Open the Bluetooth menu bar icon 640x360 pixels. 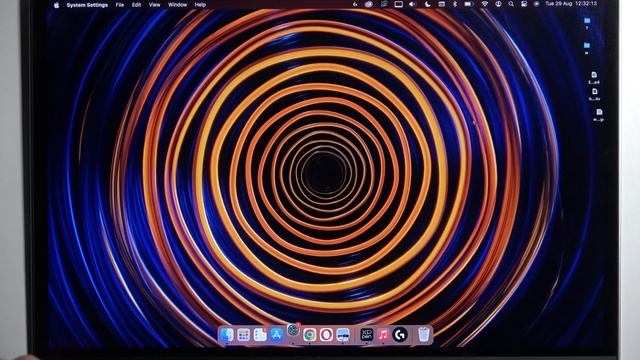[455, 4]
